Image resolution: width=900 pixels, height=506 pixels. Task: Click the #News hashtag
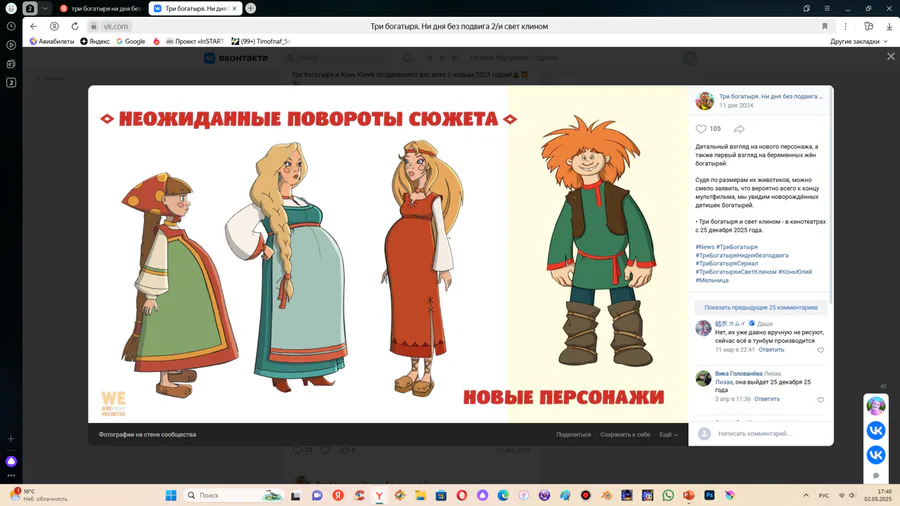[705, 247]
